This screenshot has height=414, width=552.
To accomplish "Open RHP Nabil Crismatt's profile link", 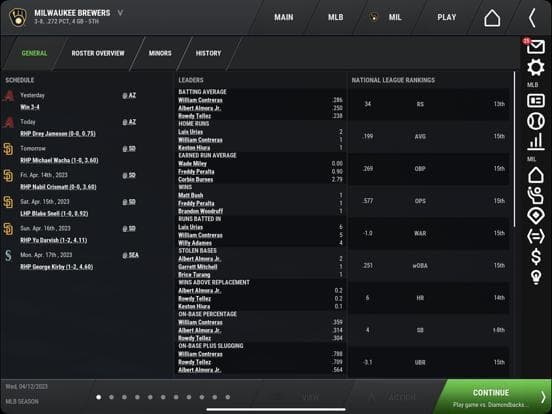I will [x=58, y=187].
